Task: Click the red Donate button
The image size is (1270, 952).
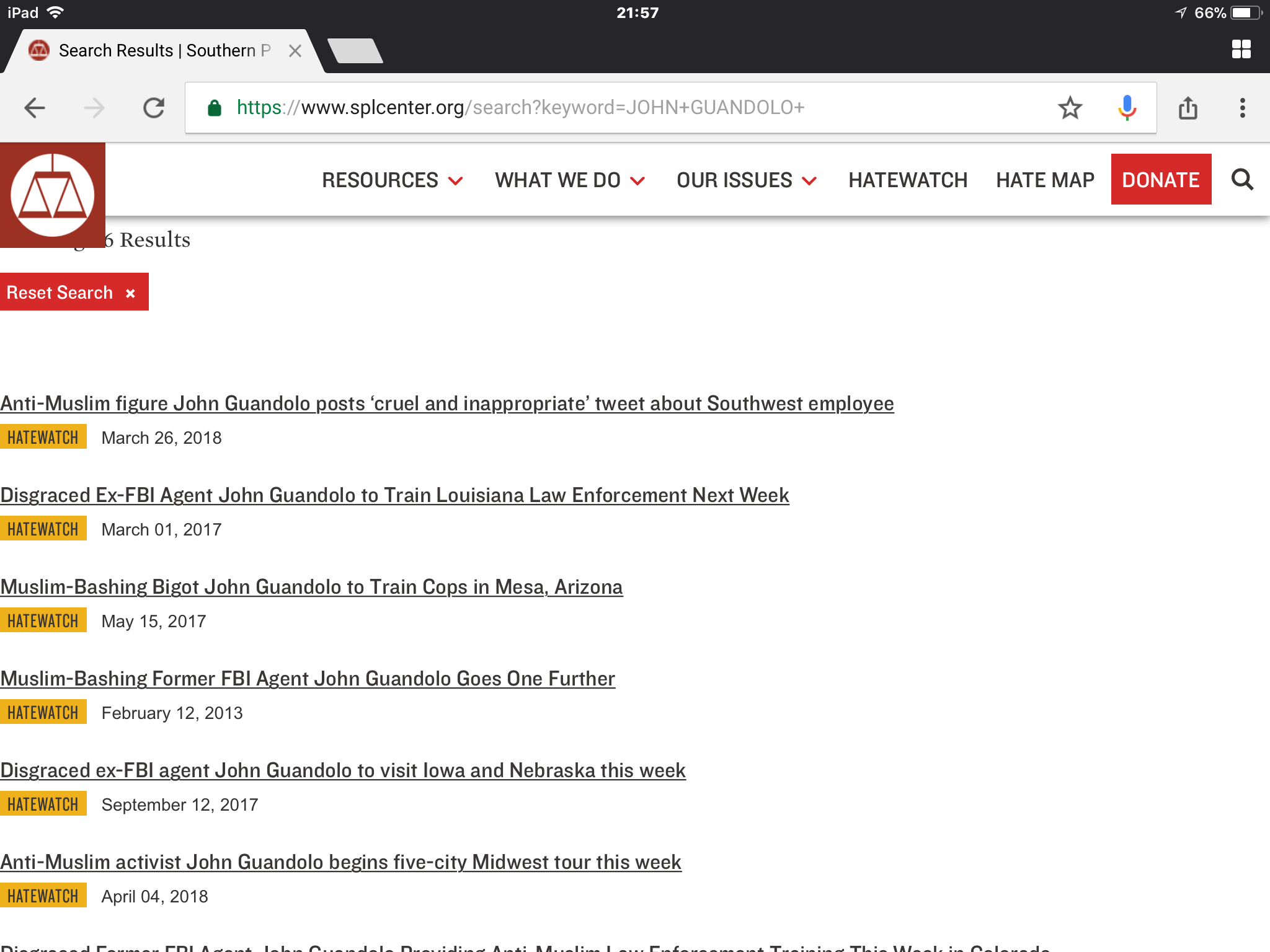Action: pos(1161,180)
